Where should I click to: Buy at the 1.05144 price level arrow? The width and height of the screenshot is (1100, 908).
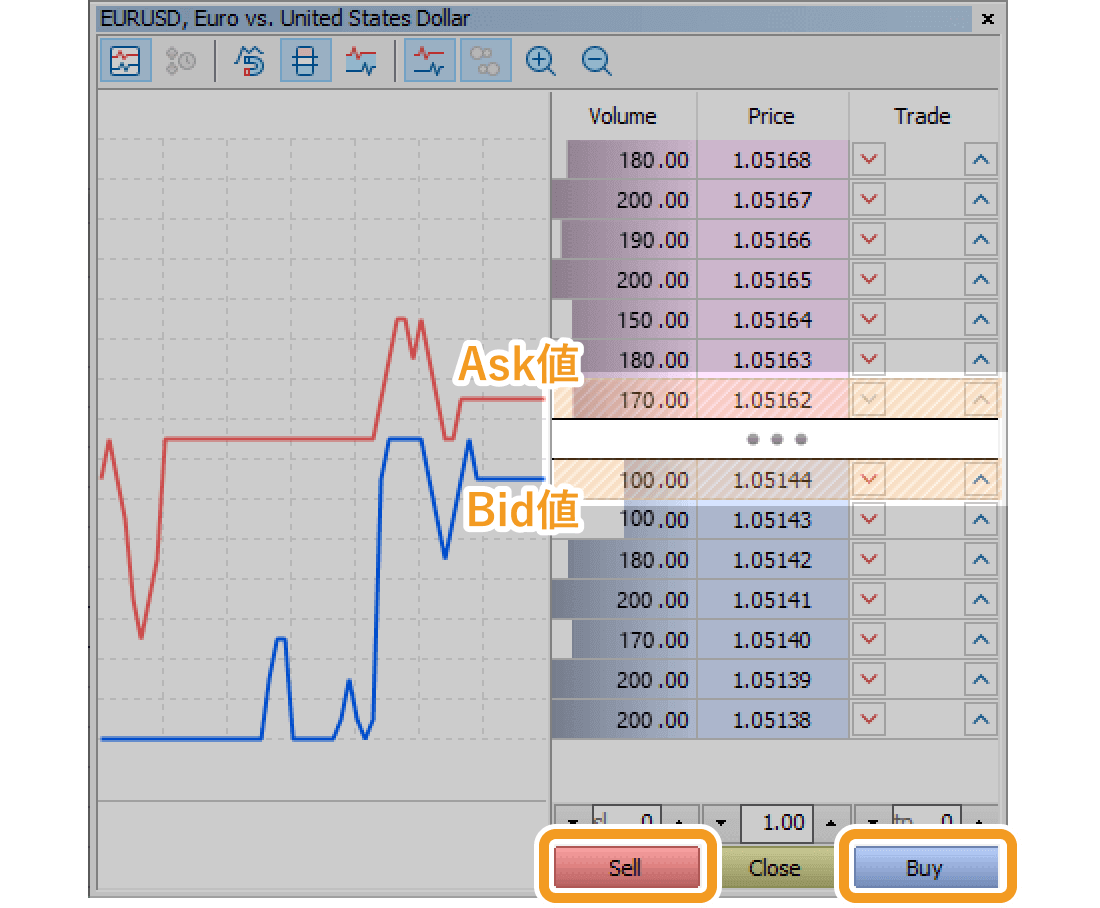point(979,479)
